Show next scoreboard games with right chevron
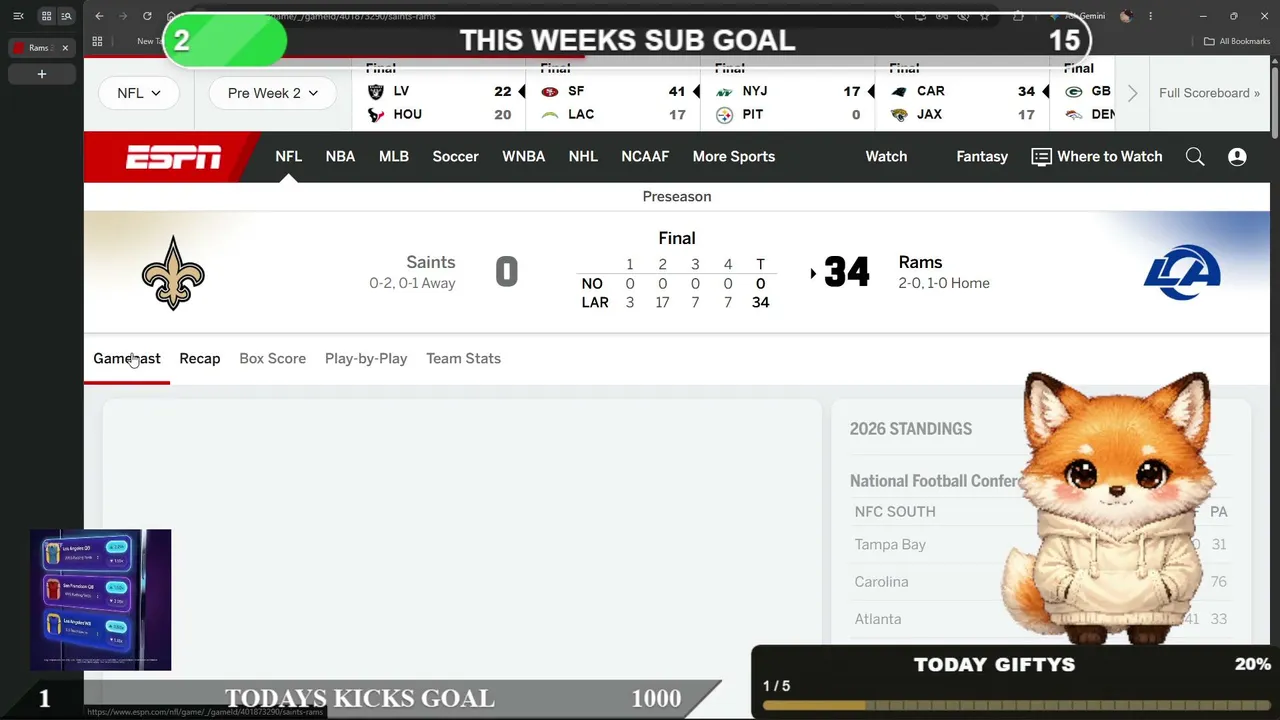This screenshot has width=1280, height=720. pos(1132,93)
